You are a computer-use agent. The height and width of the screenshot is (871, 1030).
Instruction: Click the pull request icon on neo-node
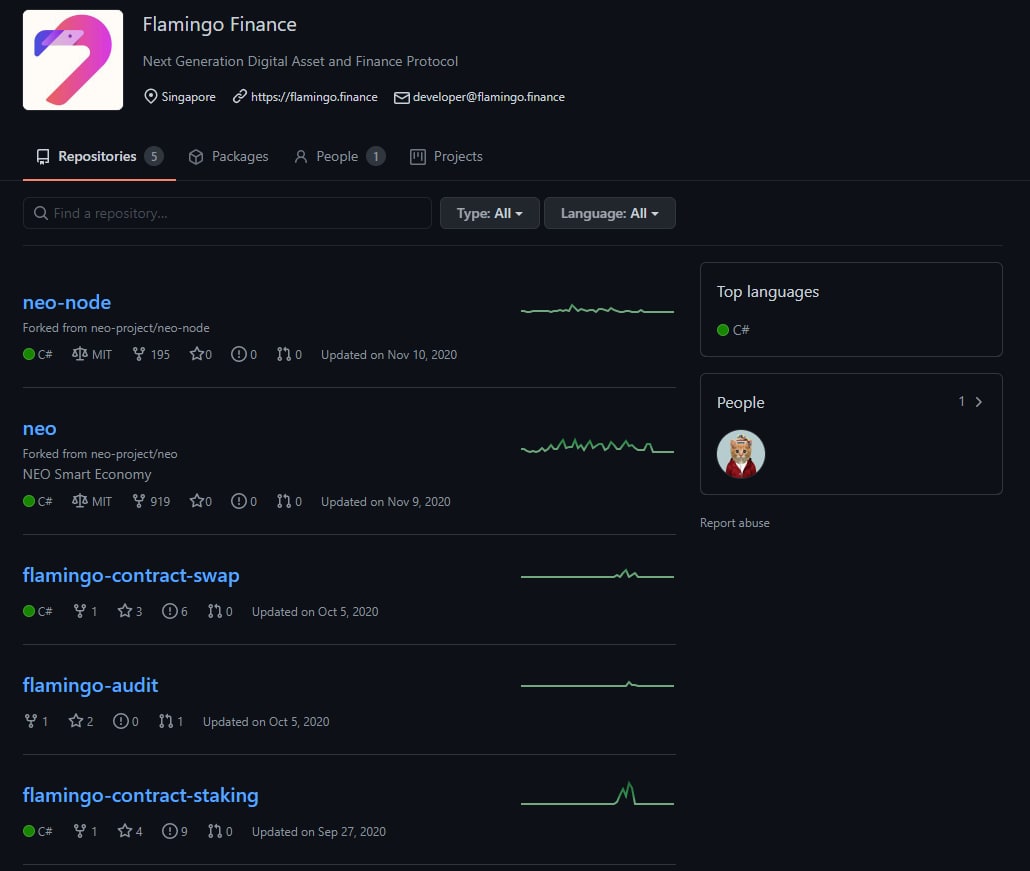pyautogui.click(x=283, y=354)
